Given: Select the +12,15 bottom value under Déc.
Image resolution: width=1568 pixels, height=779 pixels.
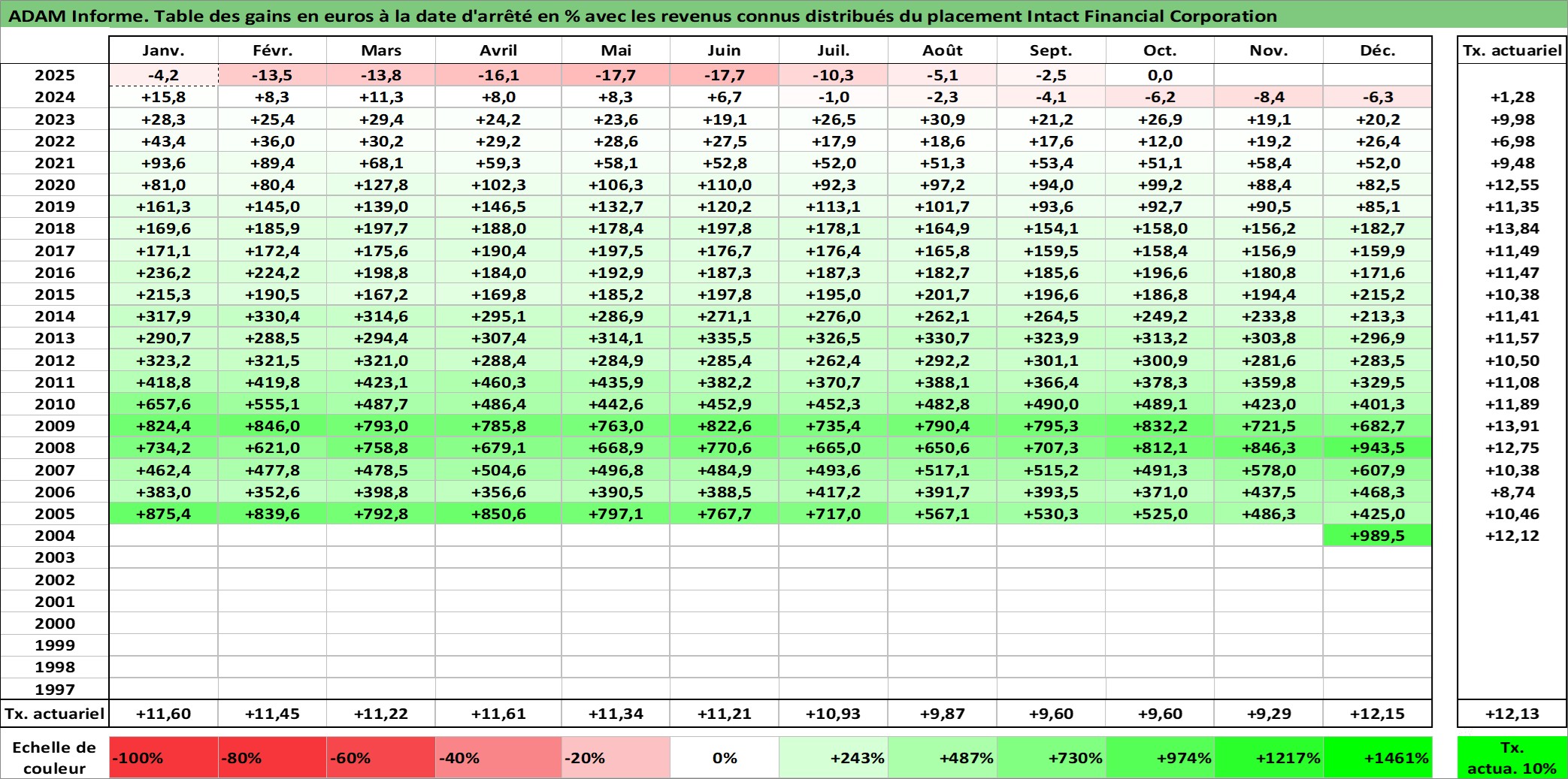Looking at the screenshot, I should coord(1377,714).
